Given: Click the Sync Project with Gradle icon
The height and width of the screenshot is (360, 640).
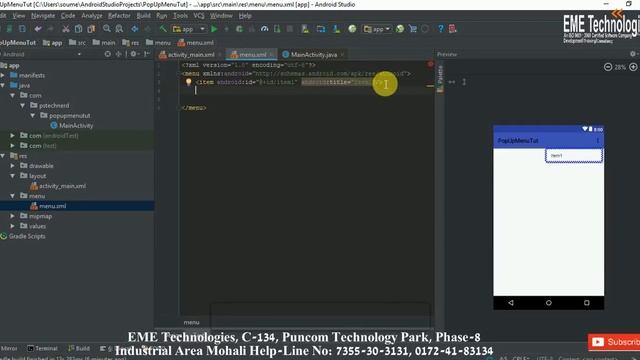Looking at the screenshot, I should 321,29.
